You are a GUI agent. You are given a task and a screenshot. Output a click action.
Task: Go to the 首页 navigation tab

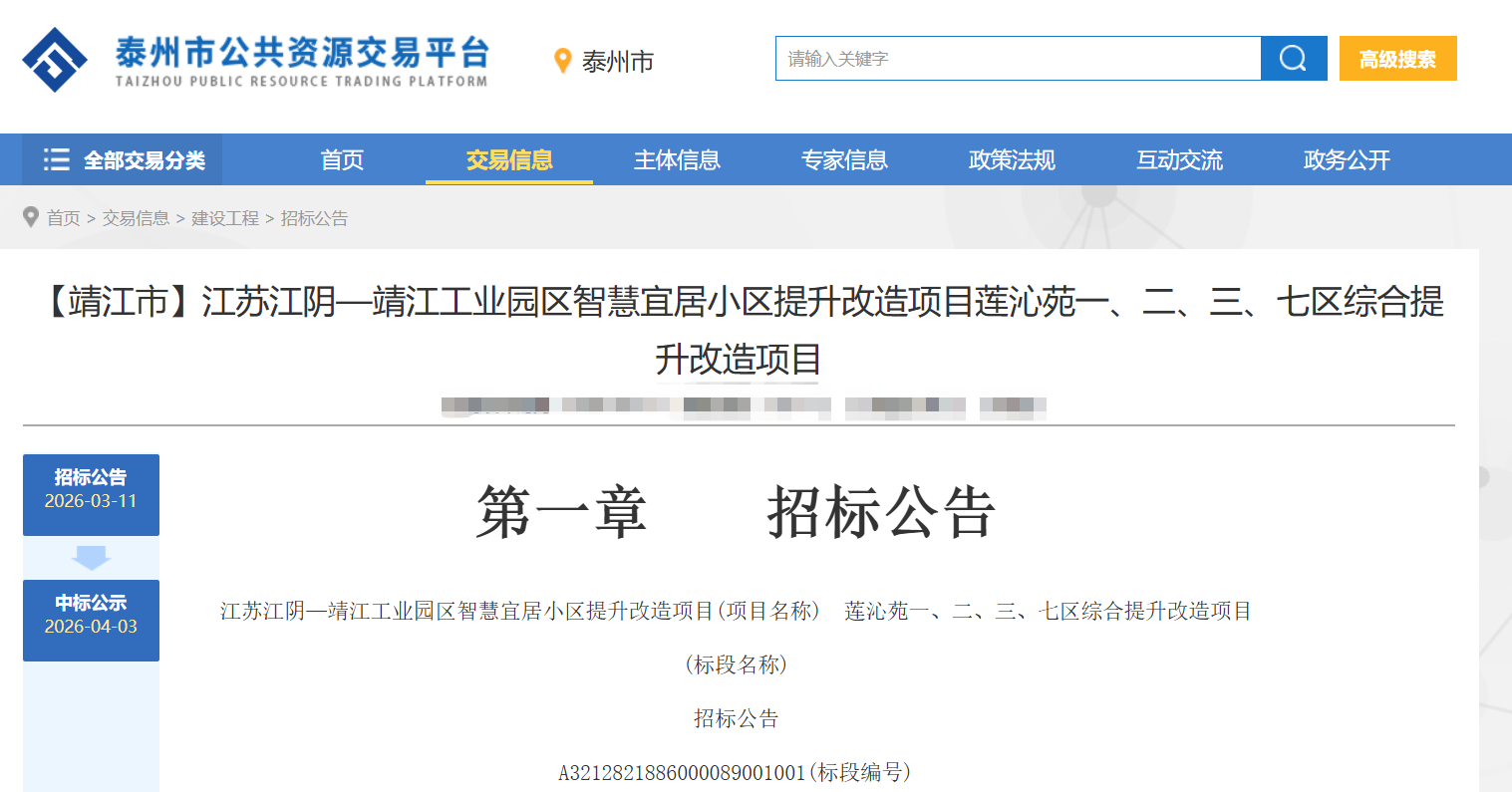342,160
